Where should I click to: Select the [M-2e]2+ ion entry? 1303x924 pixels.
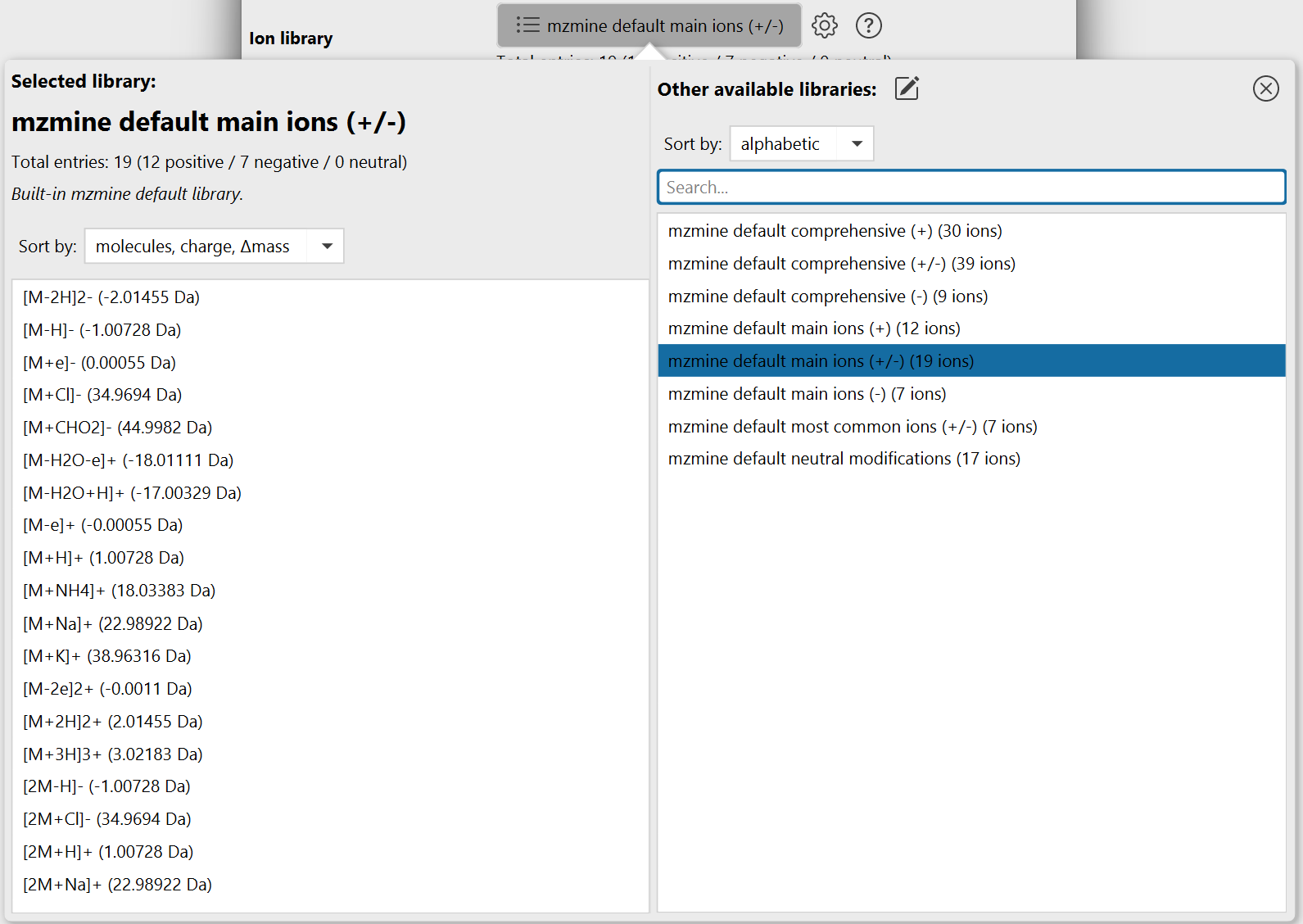point(331,689)
